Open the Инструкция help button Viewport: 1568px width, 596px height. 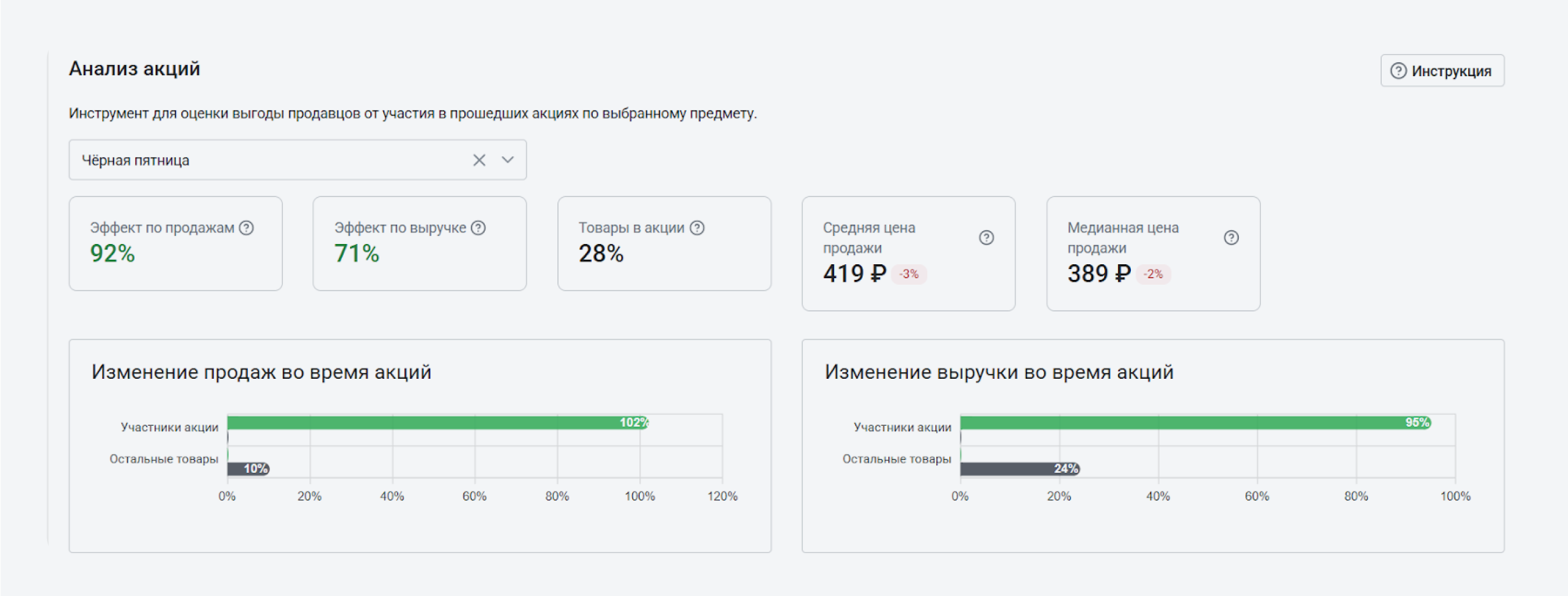pos(1442,71)
